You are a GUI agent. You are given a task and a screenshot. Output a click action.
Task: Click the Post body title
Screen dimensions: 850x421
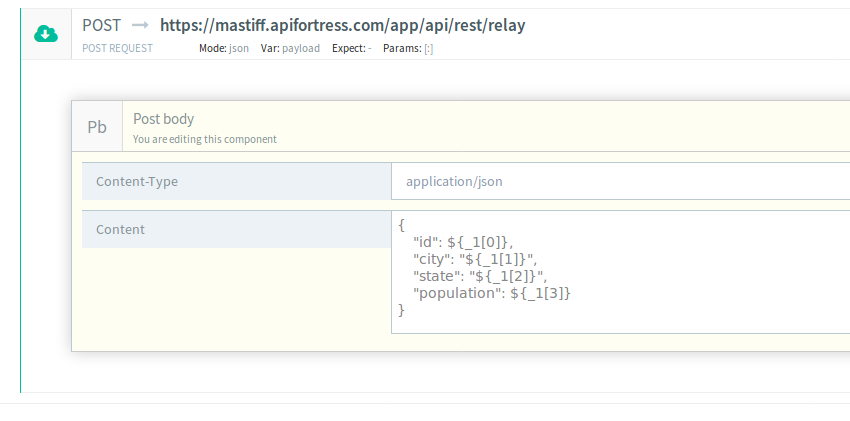[163, 119]
